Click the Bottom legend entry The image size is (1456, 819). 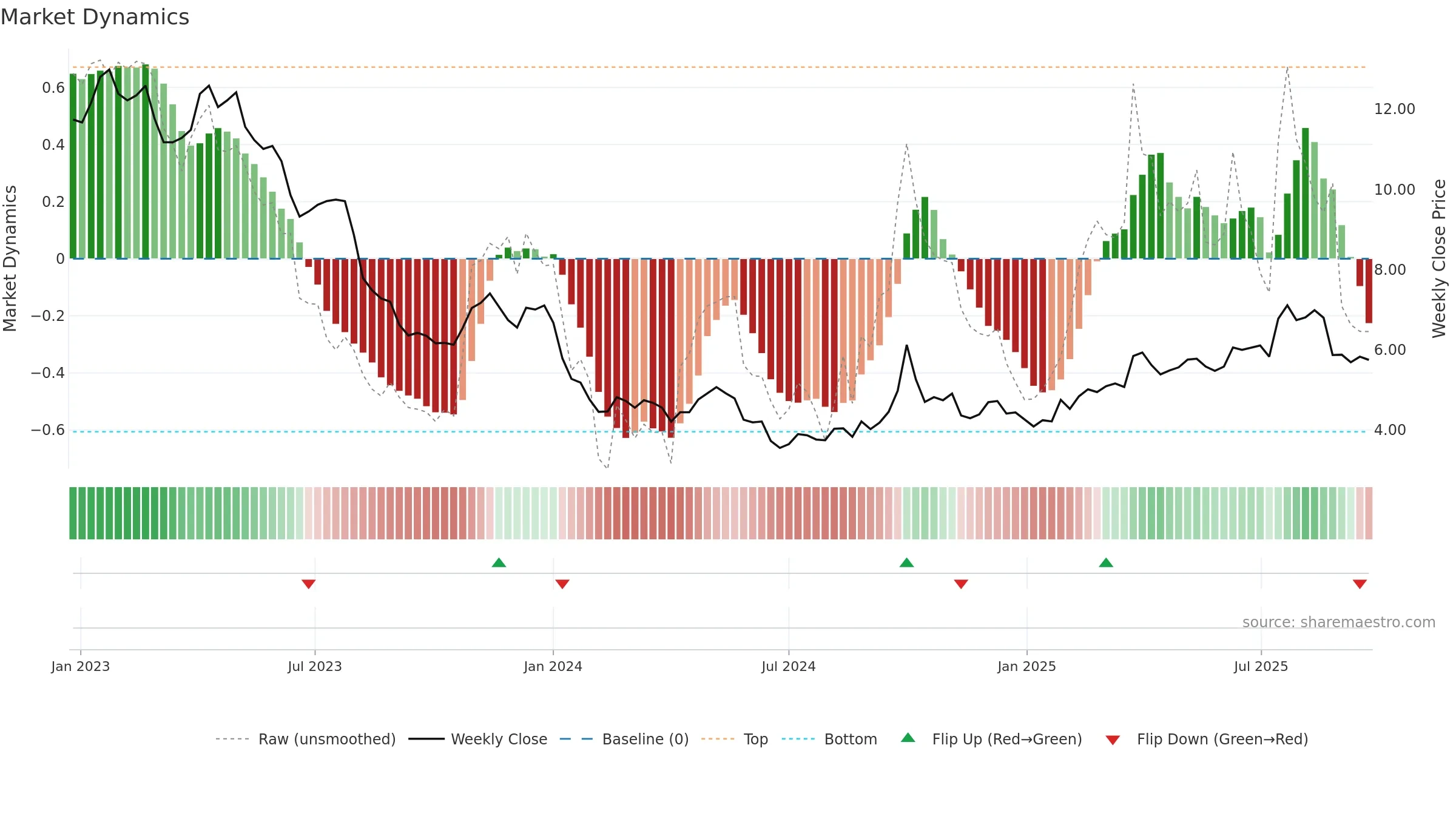(829, 739)
